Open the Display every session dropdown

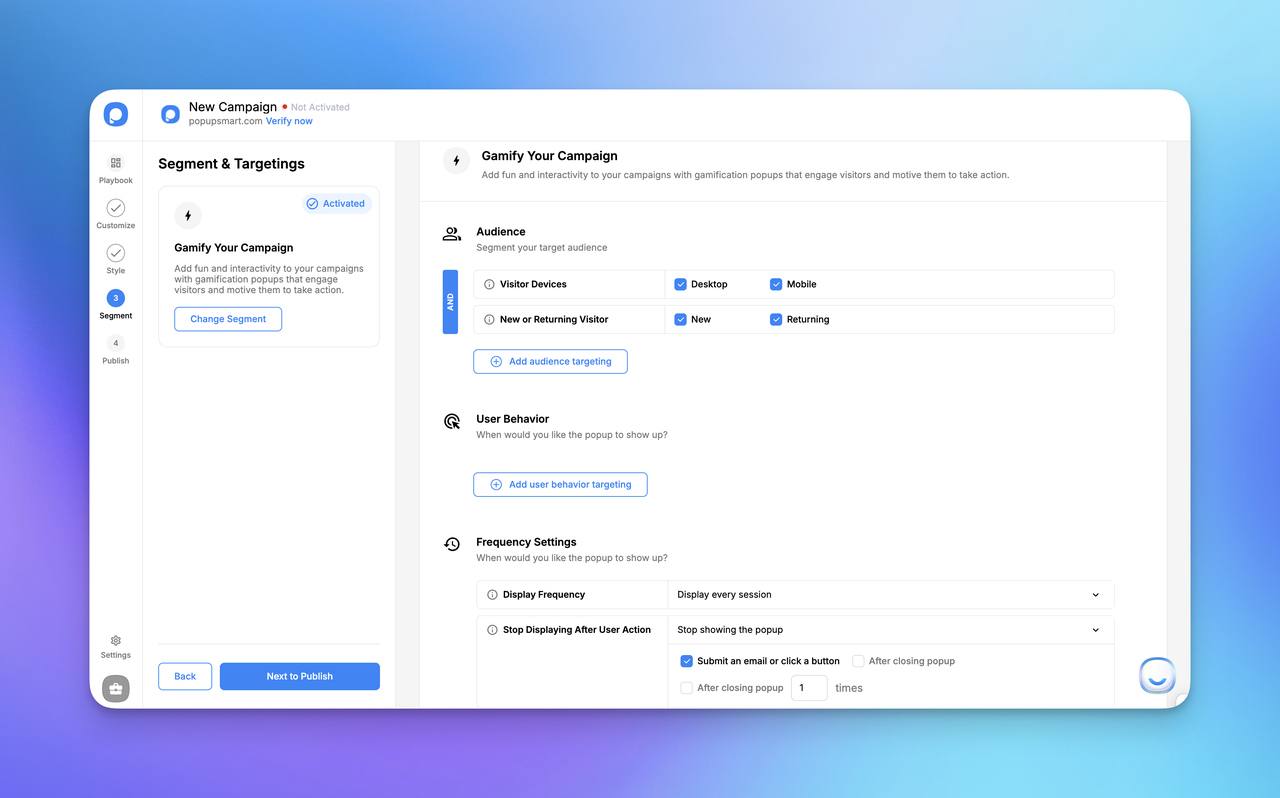click(x=890, y=594)
